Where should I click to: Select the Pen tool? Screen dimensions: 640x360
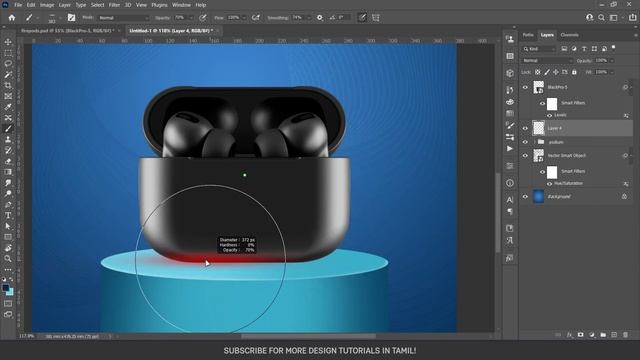point(8,204)
